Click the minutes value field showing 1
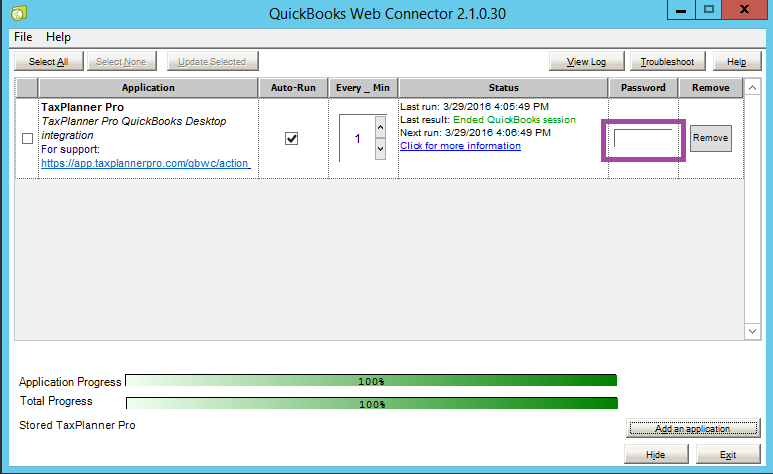This screenshot has height=474, width=773. [357, 139]
